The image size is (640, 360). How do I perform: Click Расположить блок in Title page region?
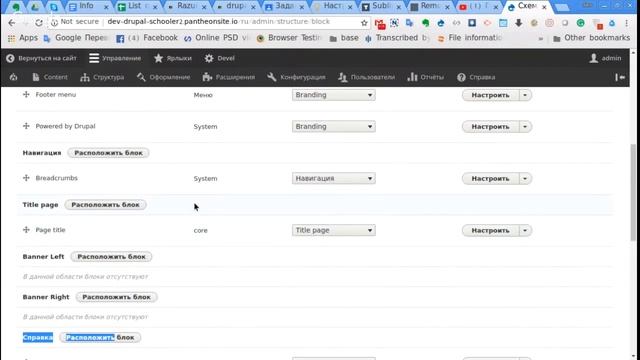point(105,204)
